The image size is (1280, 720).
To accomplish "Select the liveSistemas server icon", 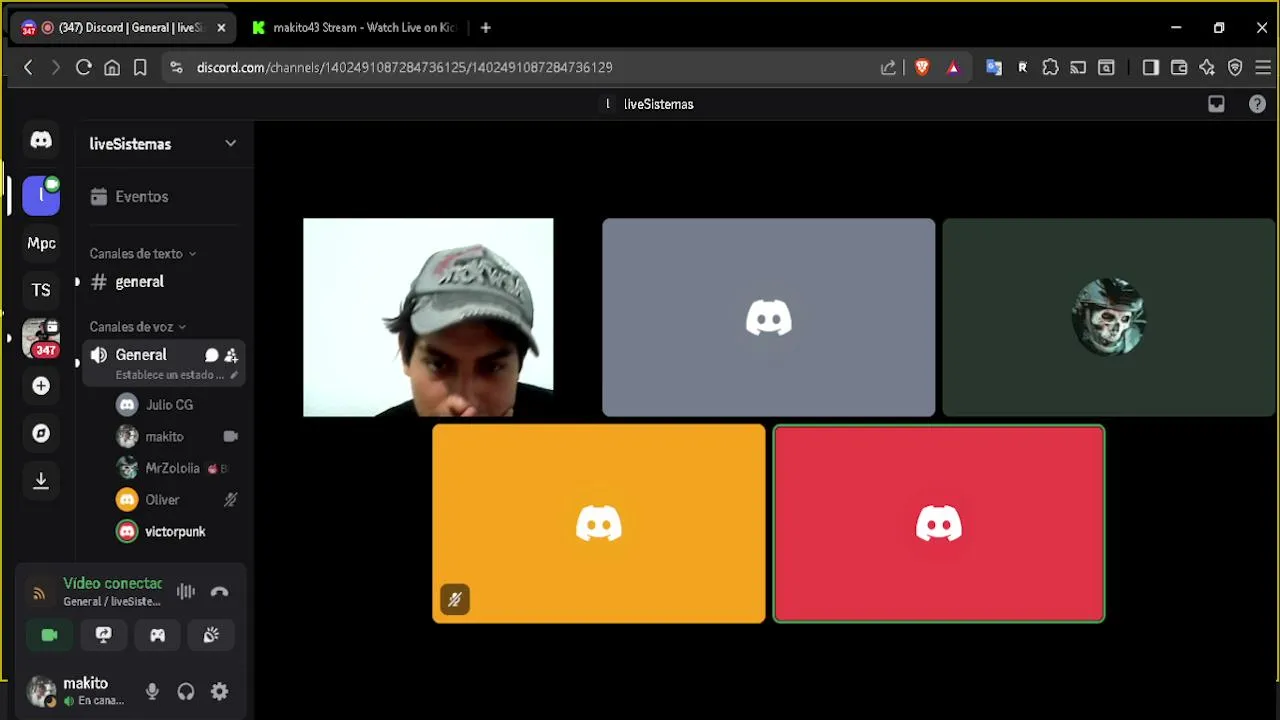I will [41, 195].
